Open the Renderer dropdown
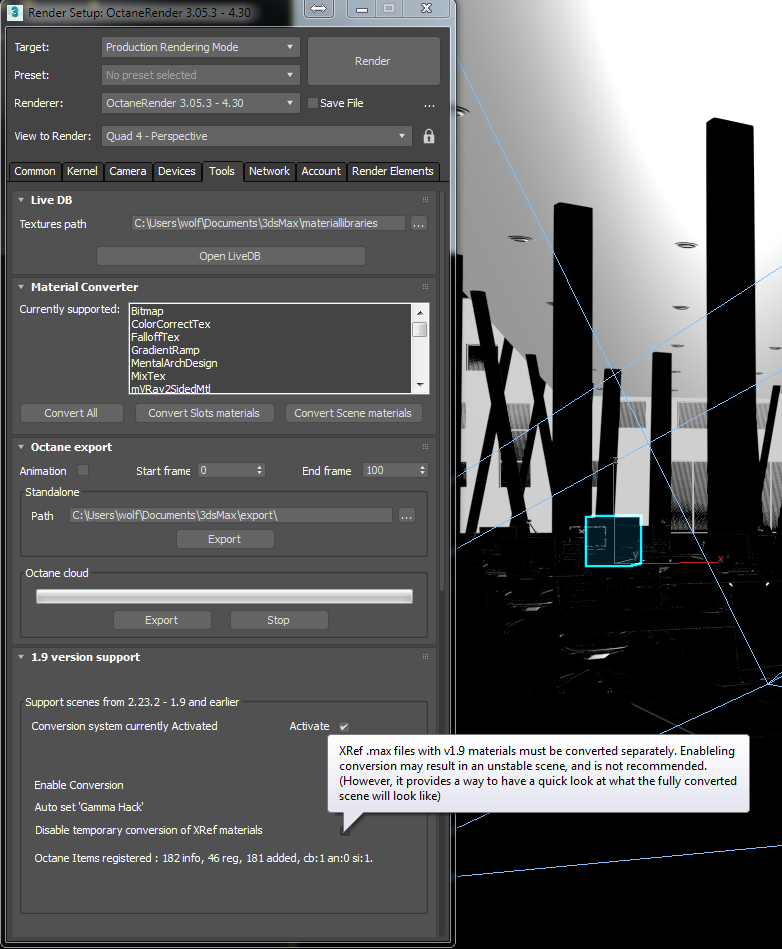Viewport: 782px width, 949px height. click(200, 103)
